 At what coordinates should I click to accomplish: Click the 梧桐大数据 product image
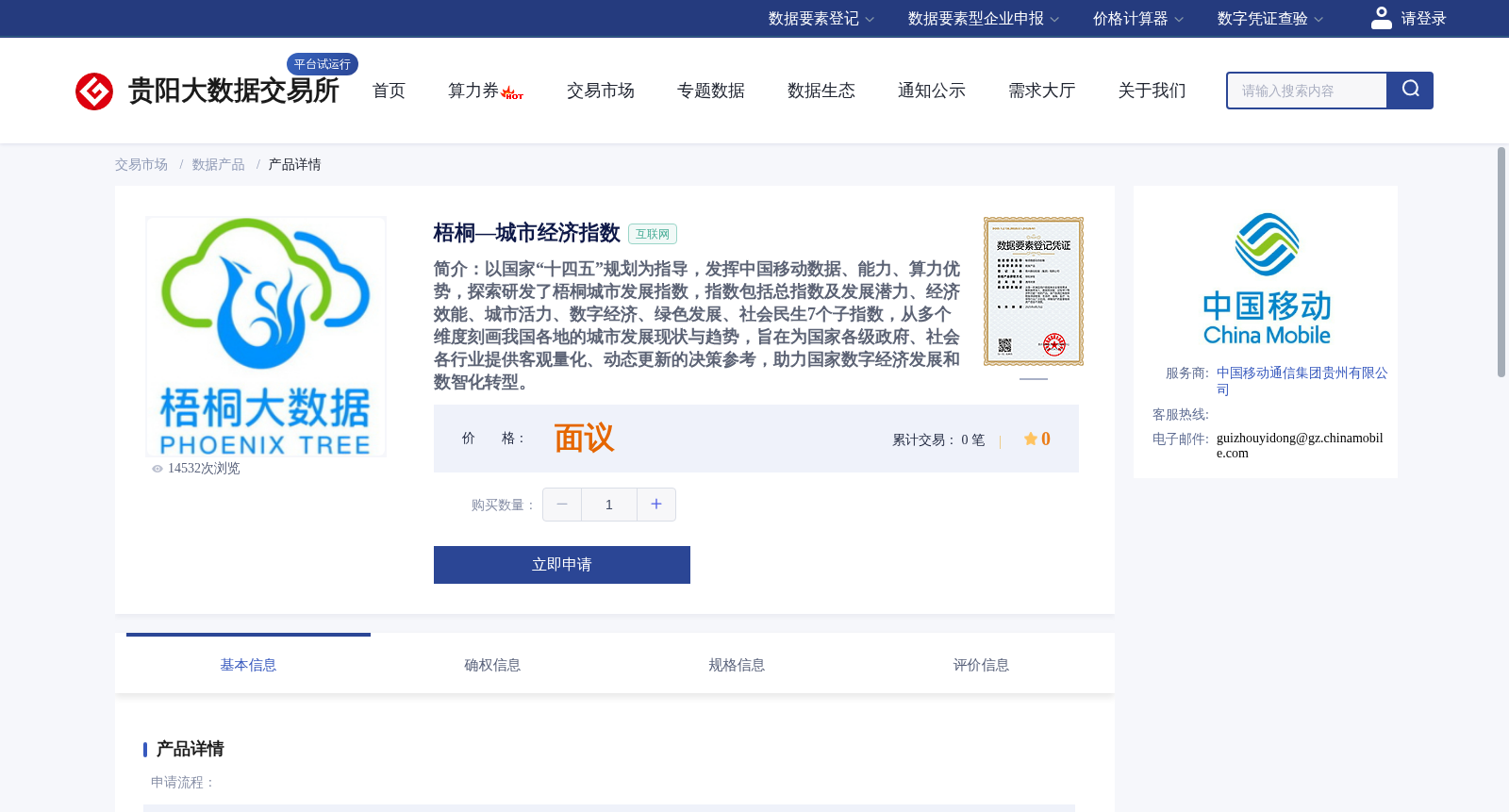click(266, 337)
